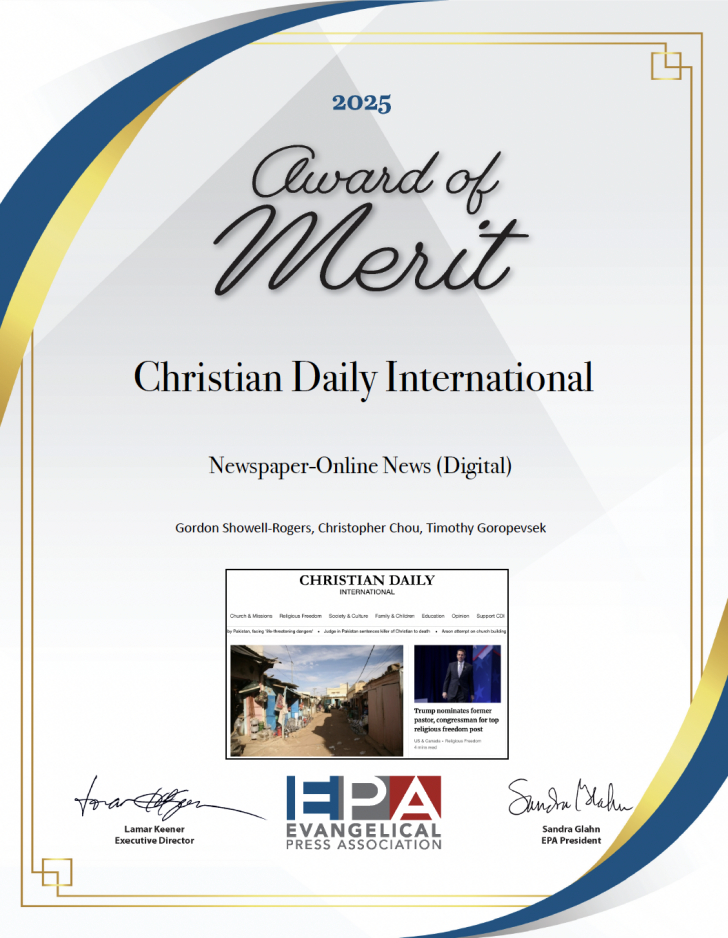Image resolution: width=728 pixels, height=938 pixels.
Task: Click the 'EVANGELICAL' text under the logo
Action: coord(364,830)
